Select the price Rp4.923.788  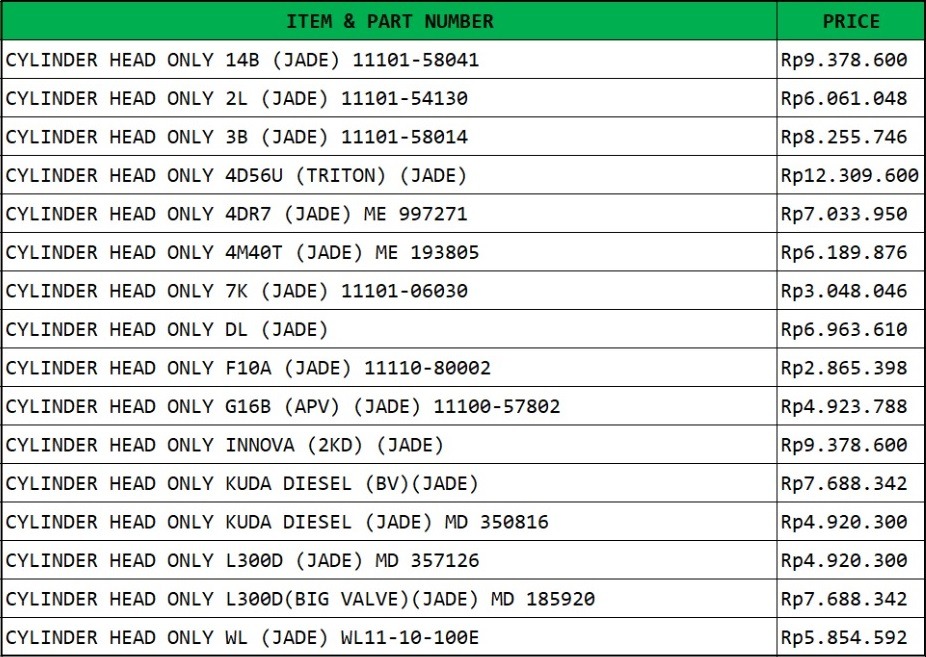[850, 406]
